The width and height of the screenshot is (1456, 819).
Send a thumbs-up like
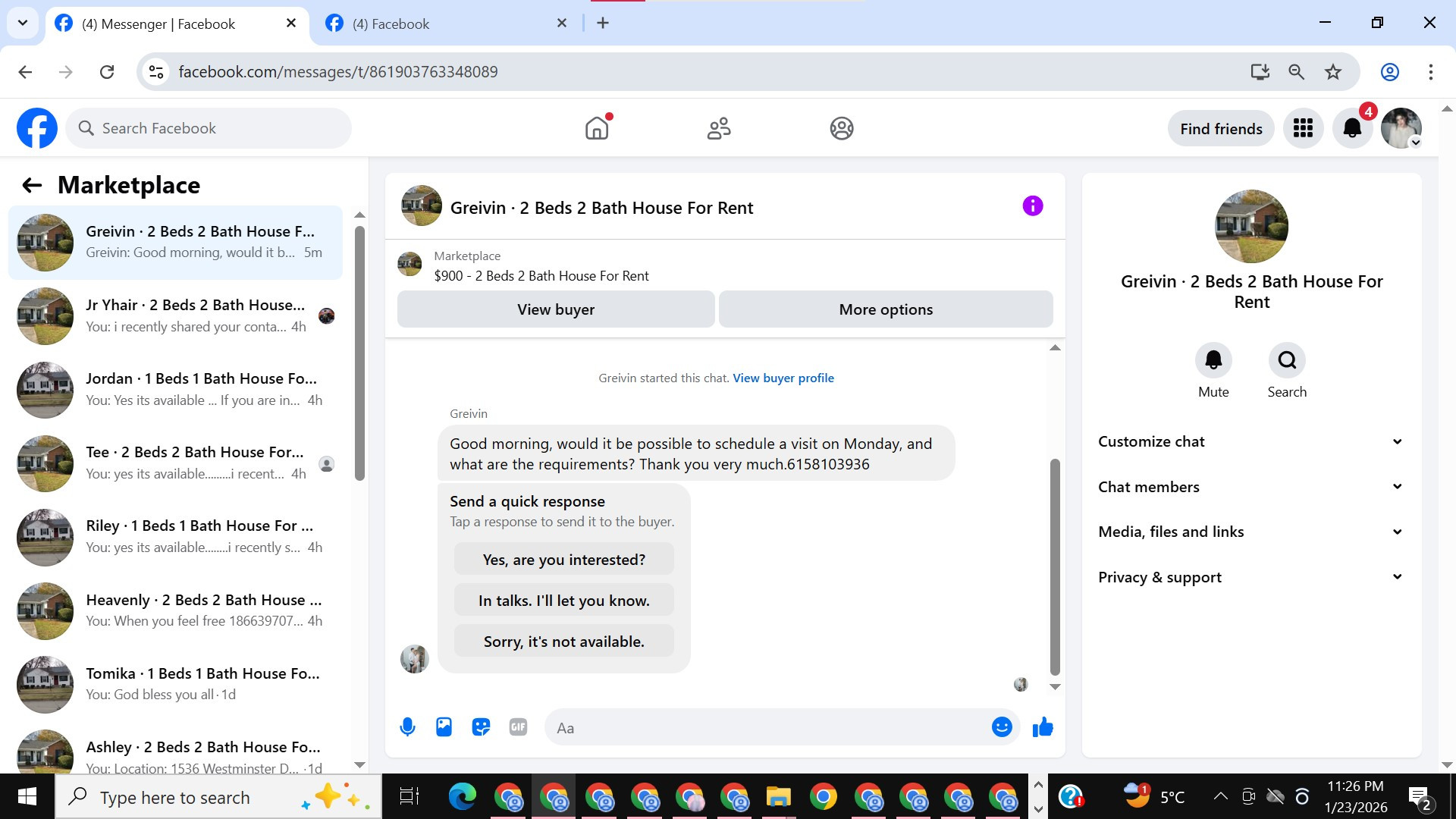click(1043, 727)
